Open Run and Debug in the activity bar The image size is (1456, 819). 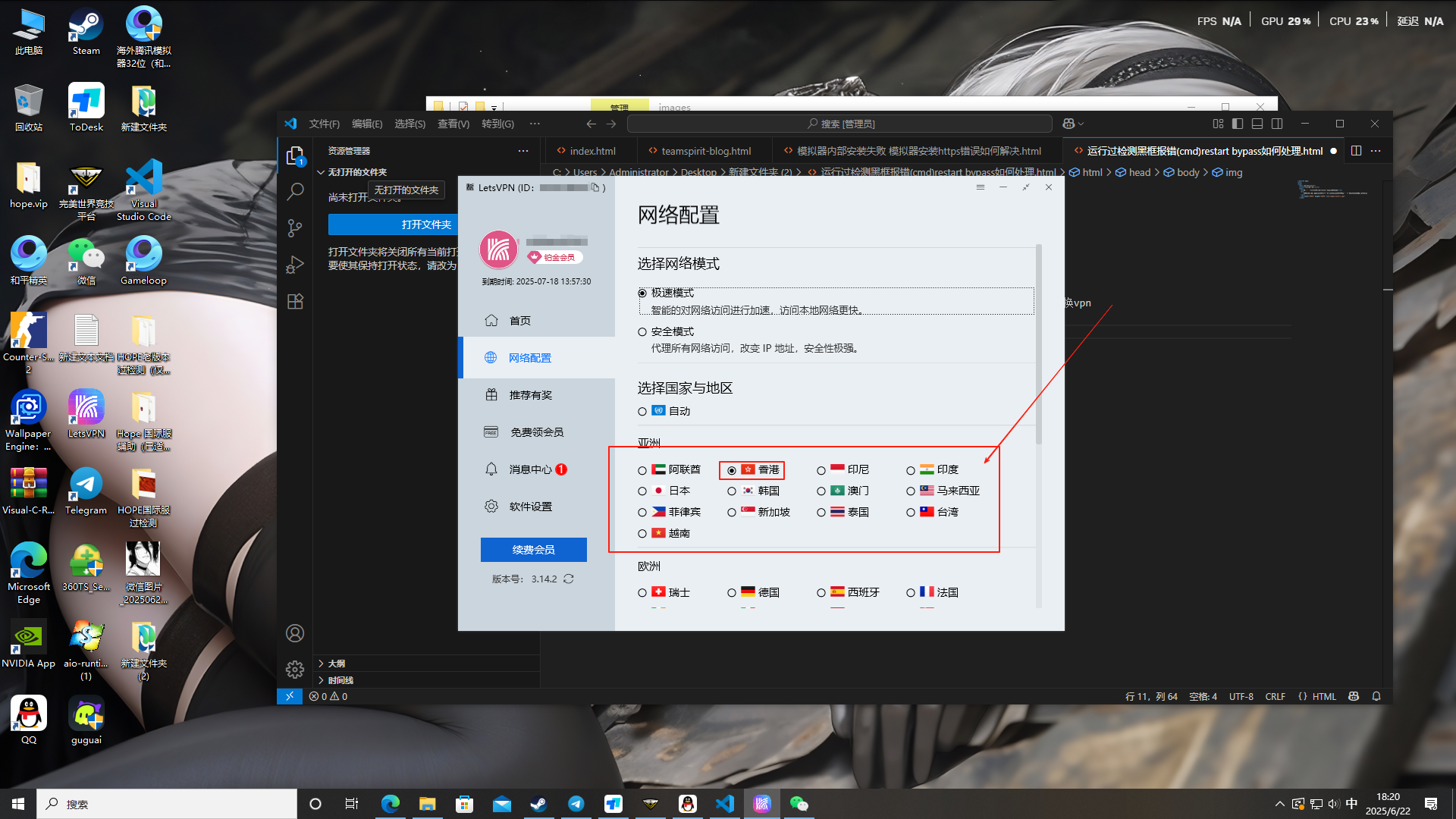coord(295,265)
